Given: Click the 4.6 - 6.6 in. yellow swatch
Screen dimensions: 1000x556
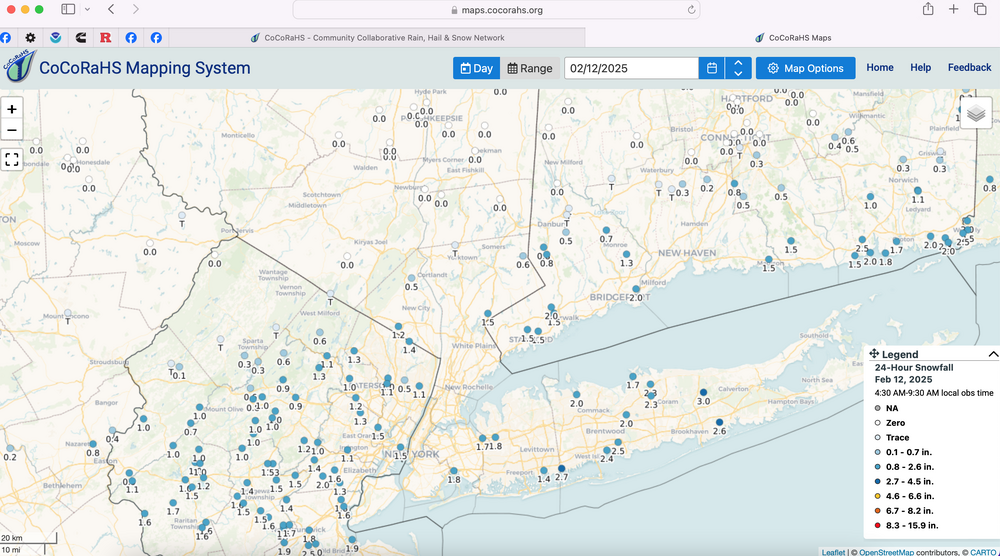Looking at the screenshot, I should [x=878, y=496].
